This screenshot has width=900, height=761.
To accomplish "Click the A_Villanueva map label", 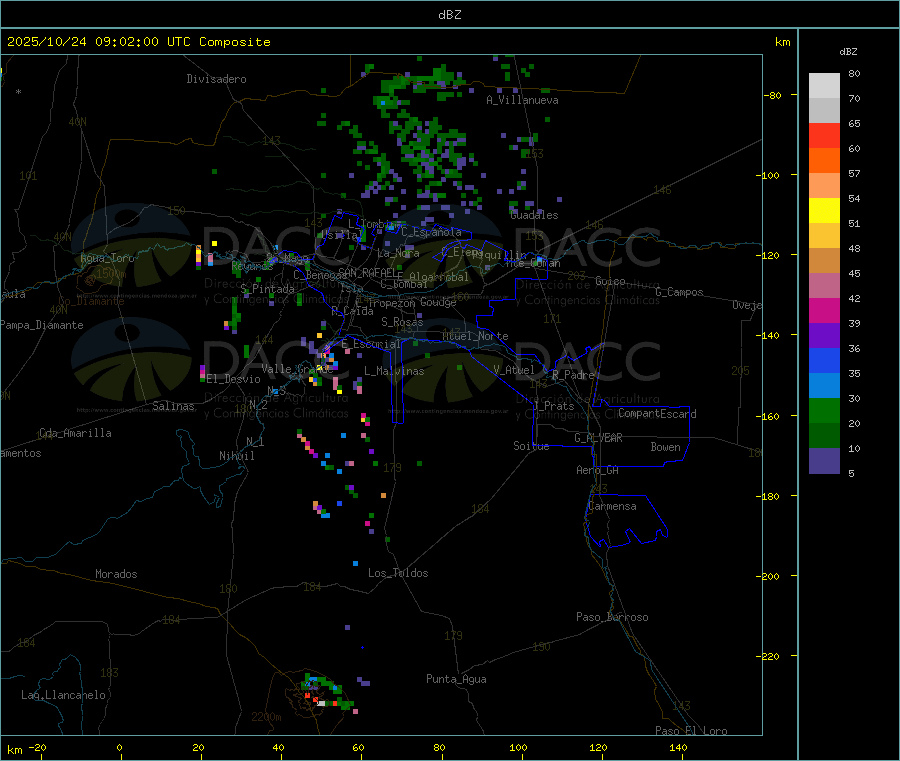I will (x=522, y=100).
